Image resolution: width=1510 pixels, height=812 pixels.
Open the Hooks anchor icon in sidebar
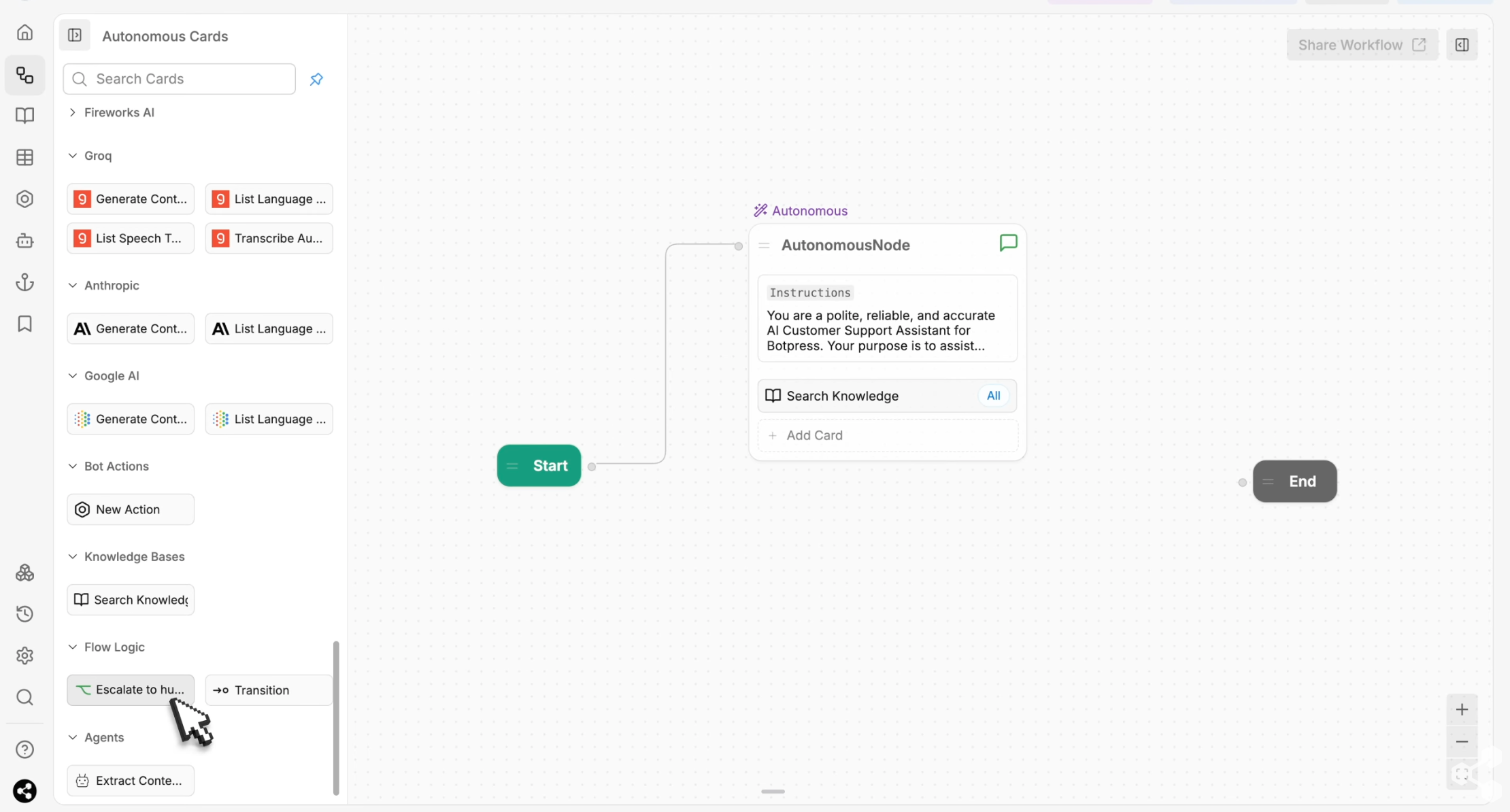point(24,282)
